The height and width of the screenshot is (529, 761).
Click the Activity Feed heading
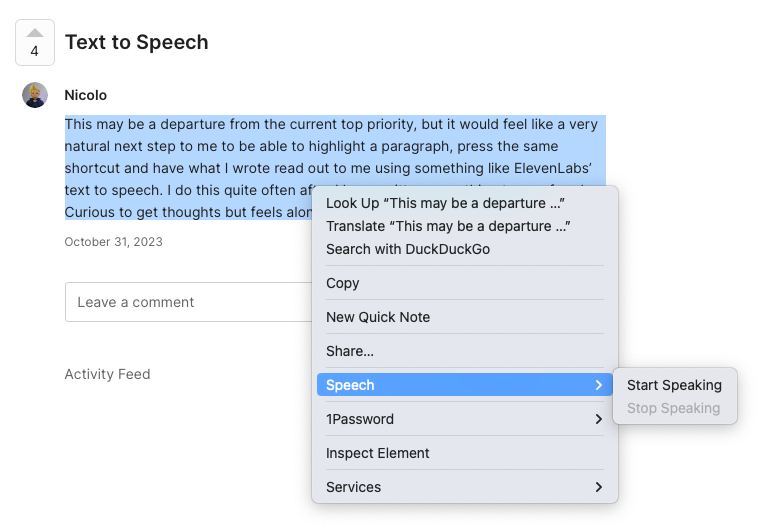[x=107, y=374]
